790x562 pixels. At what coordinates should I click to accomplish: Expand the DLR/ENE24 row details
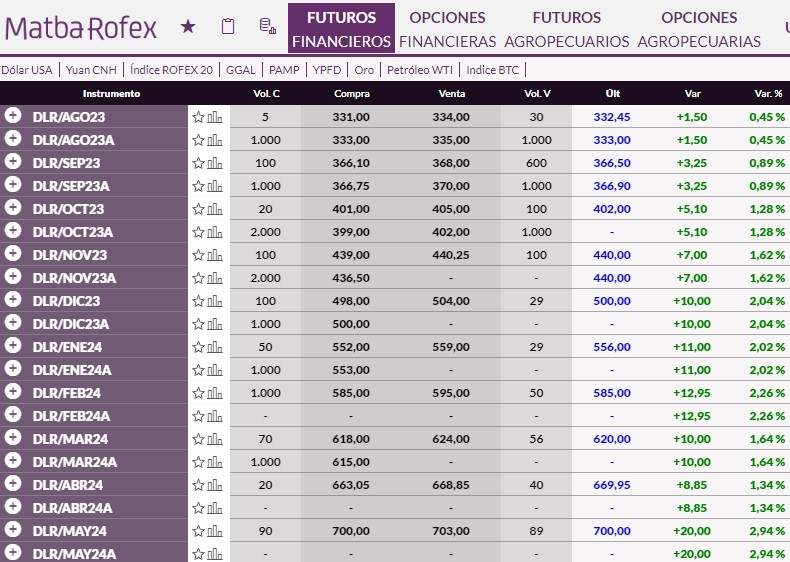(x=13, y=346)
